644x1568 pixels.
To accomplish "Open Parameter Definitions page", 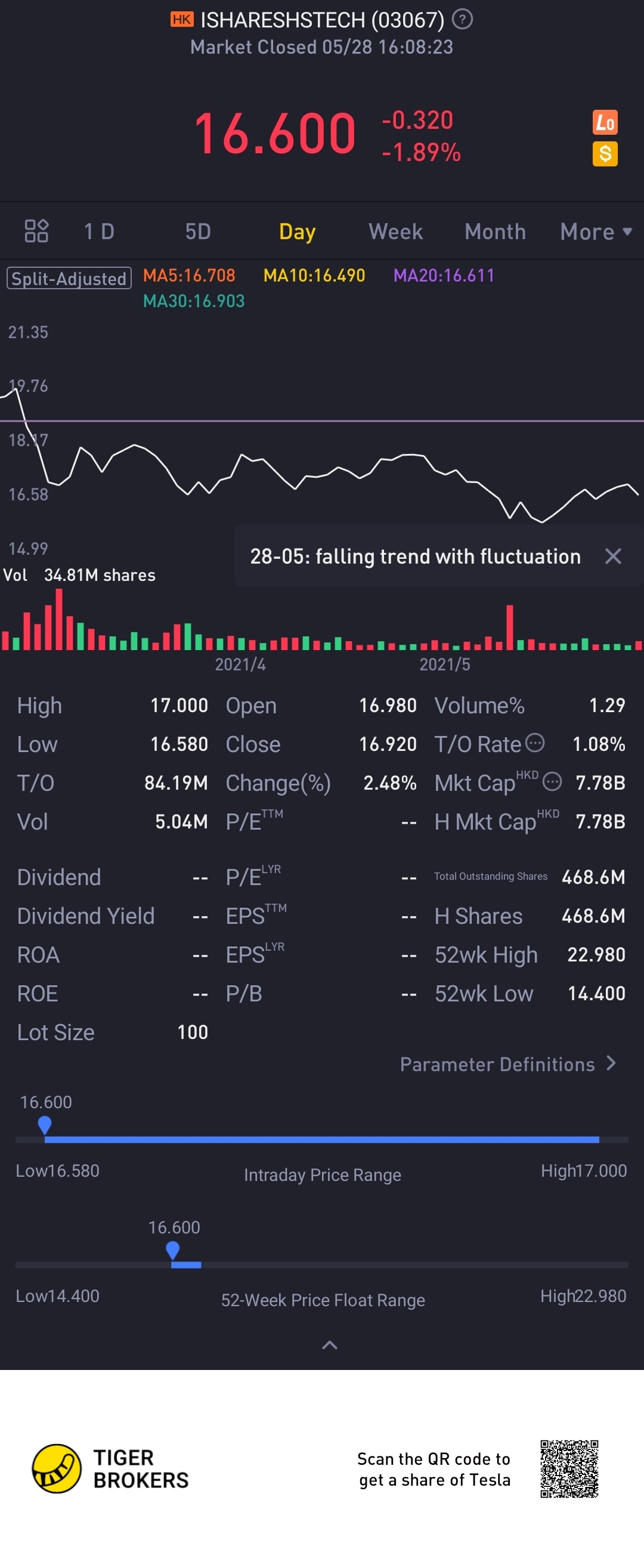I will pos(509,1064).
